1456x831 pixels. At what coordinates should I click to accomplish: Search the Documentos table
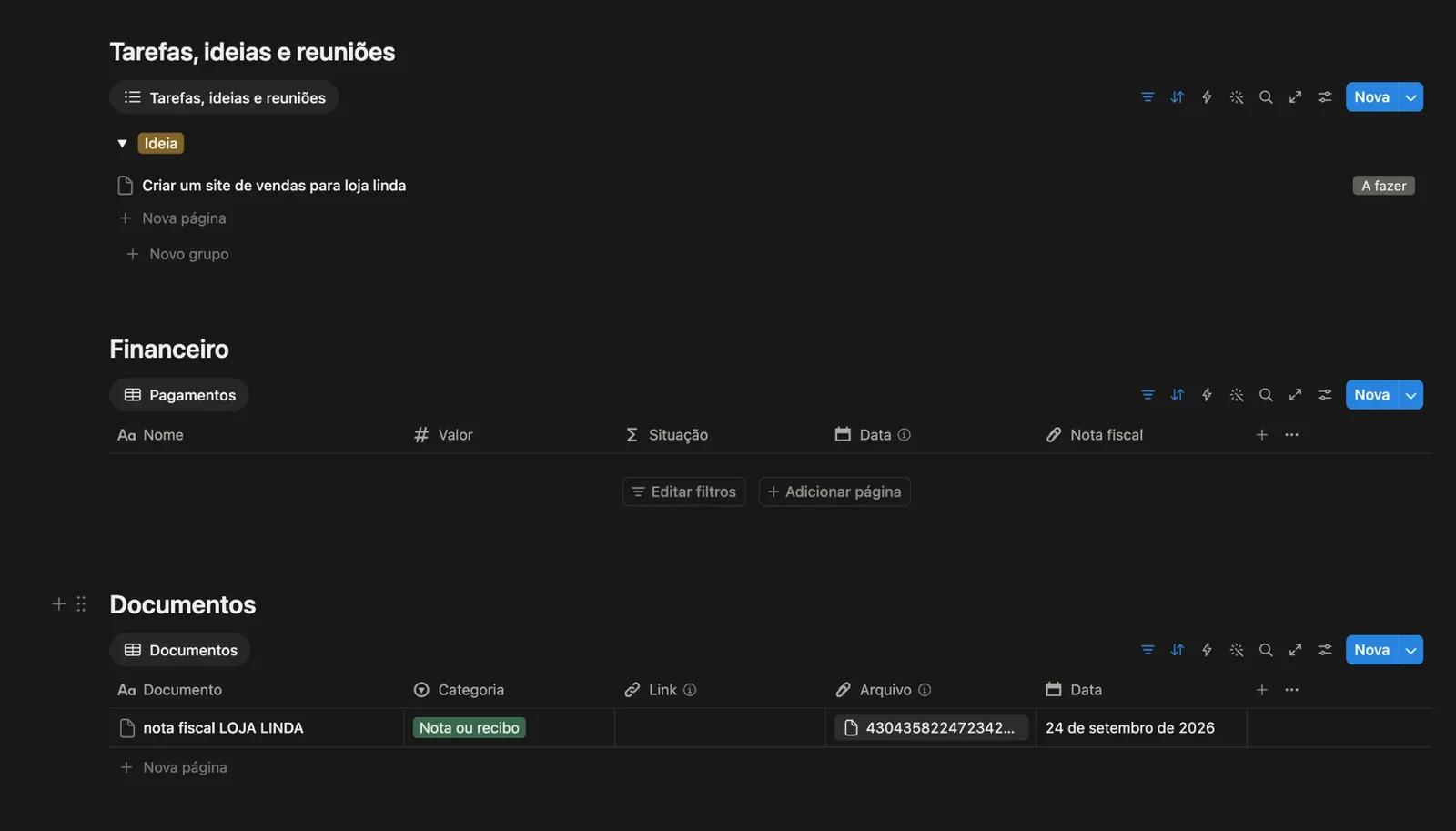pos(1266,650)
